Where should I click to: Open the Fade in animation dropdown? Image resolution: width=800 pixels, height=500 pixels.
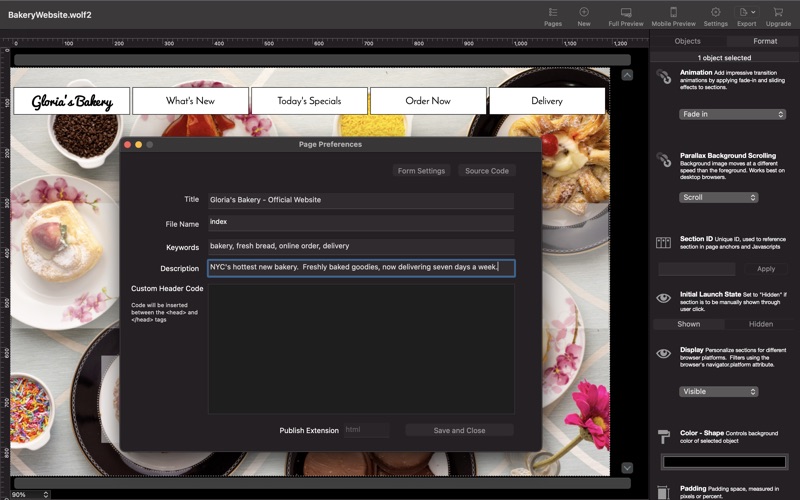732,114
